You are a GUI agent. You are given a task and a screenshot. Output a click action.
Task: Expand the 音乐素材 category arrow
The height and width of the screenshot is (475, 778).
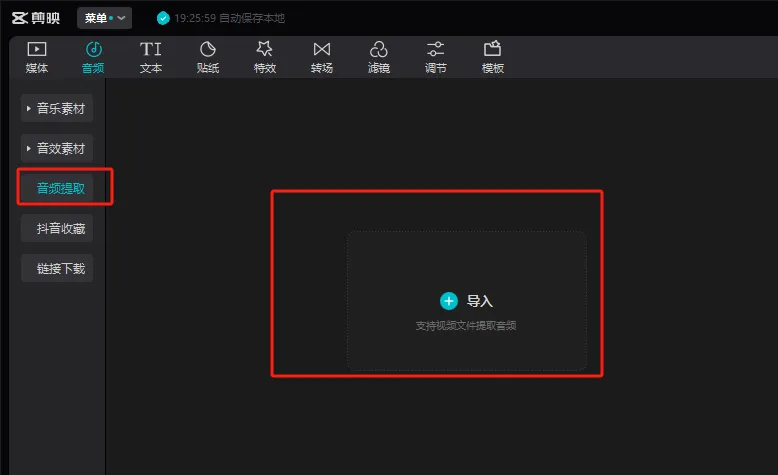tap(29, 108)
